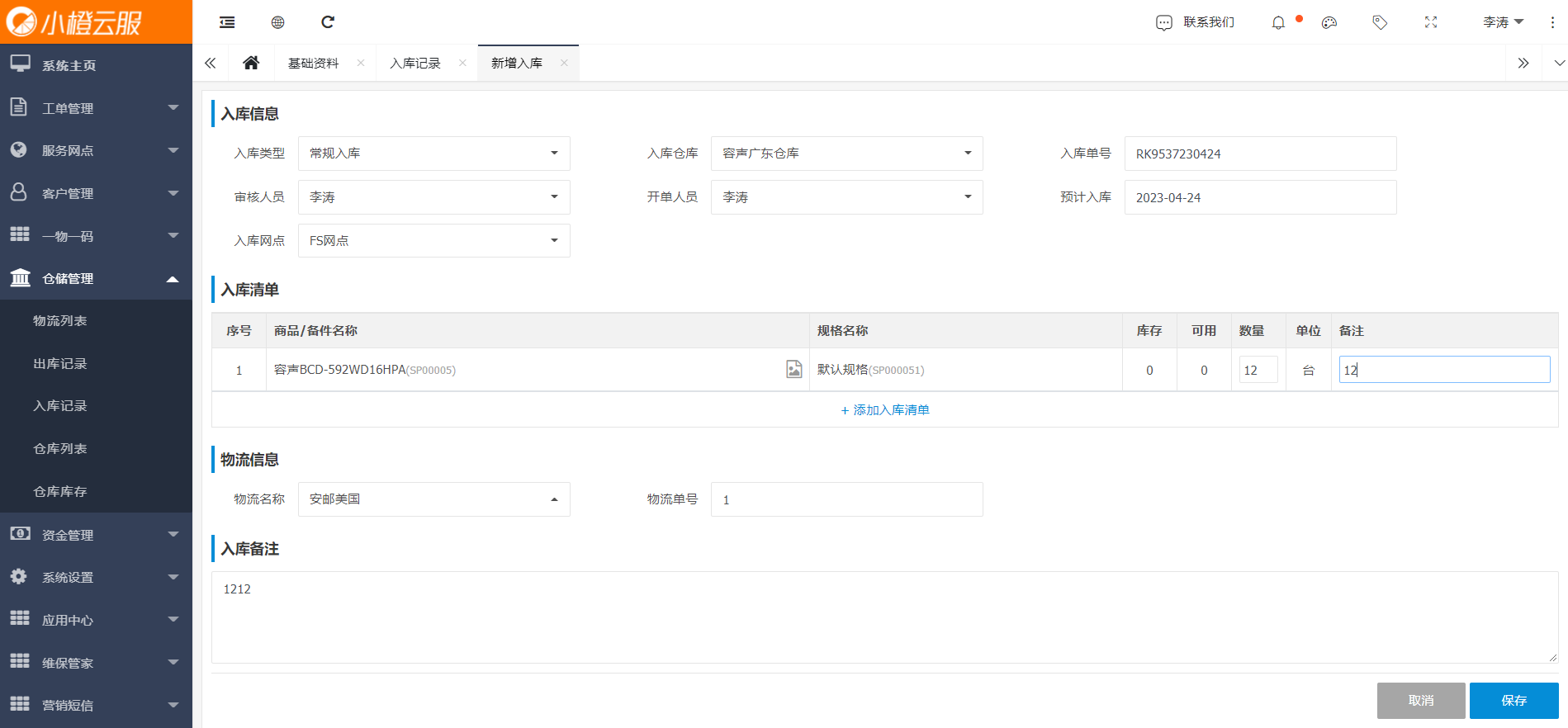Focus the 物流单号 field
Viewport: 1568px width, 728px height.
[847, 499]
